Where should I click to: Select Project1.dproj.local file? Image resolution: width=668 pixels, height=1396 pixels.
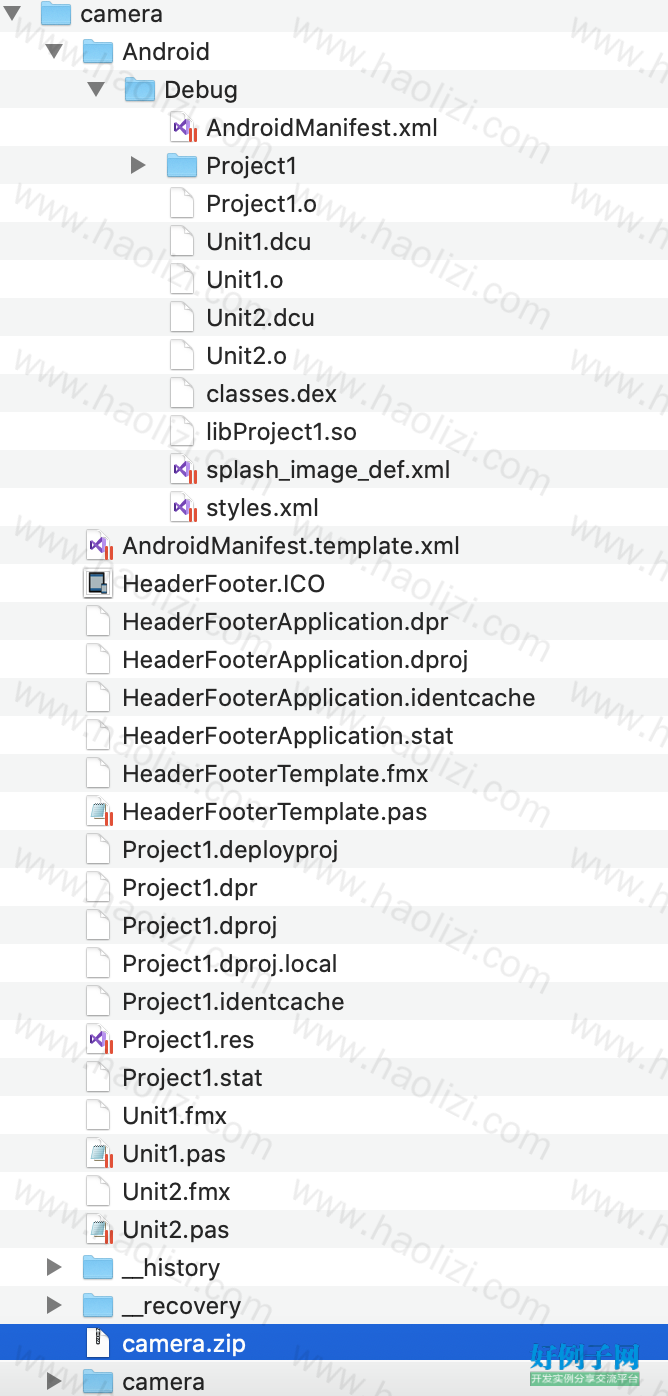pyautogui.click(x=229, y=964)
